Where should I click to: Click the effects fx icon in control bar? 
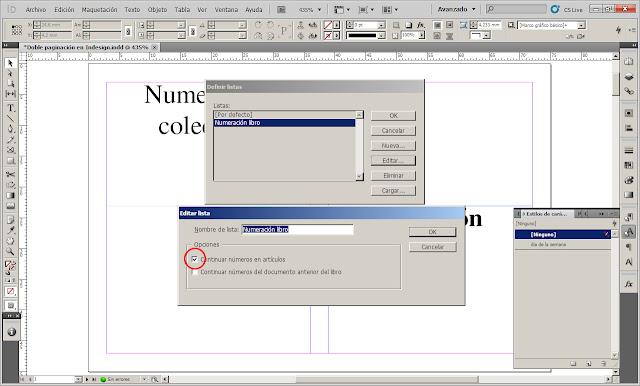pos(421,25)
